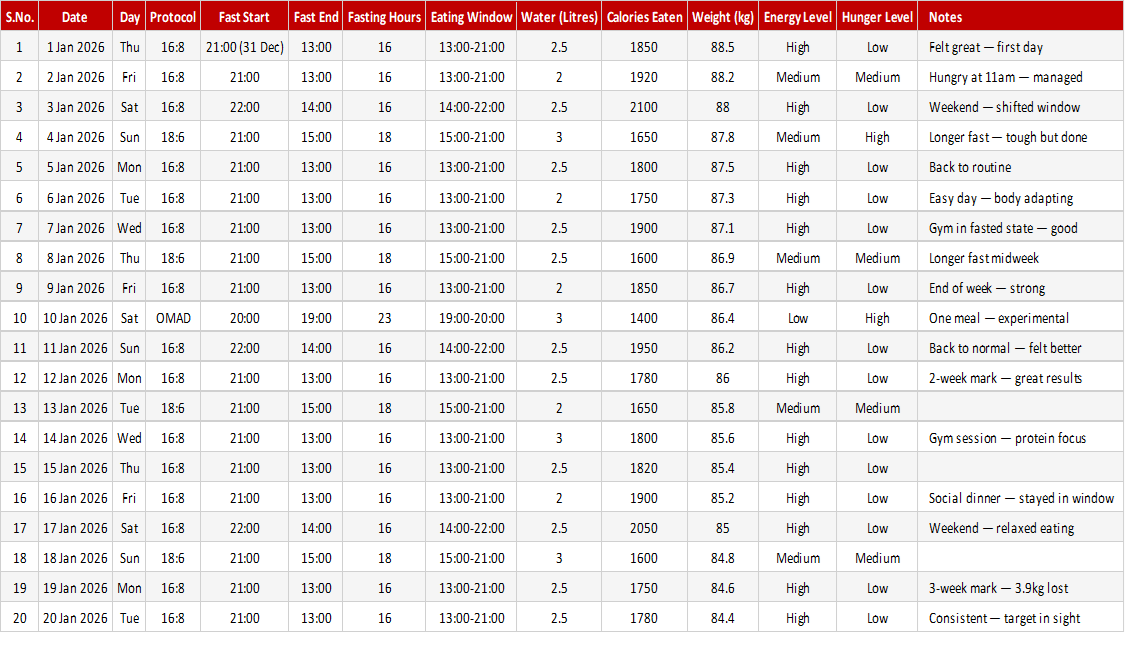
Task: Click weight value 88.5
Action: click(722, 47)
